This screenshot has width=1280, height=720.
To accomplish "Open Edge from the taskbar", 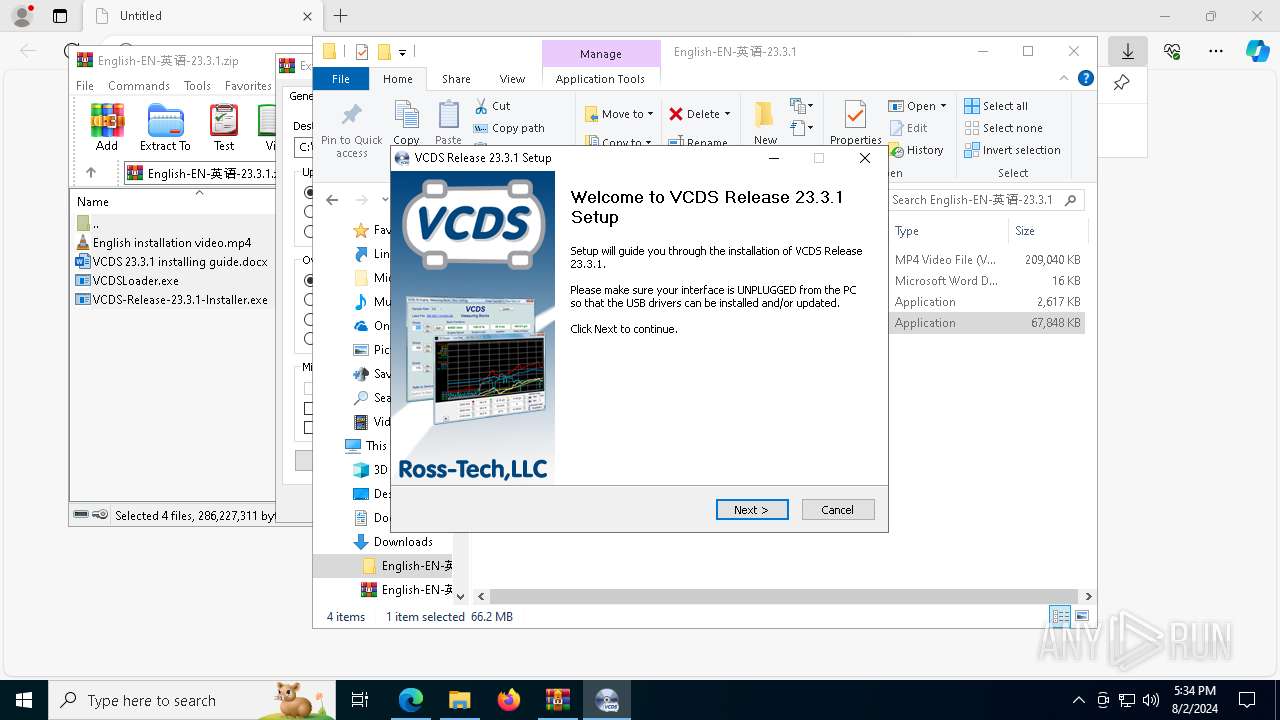I will tap(411, 700).
